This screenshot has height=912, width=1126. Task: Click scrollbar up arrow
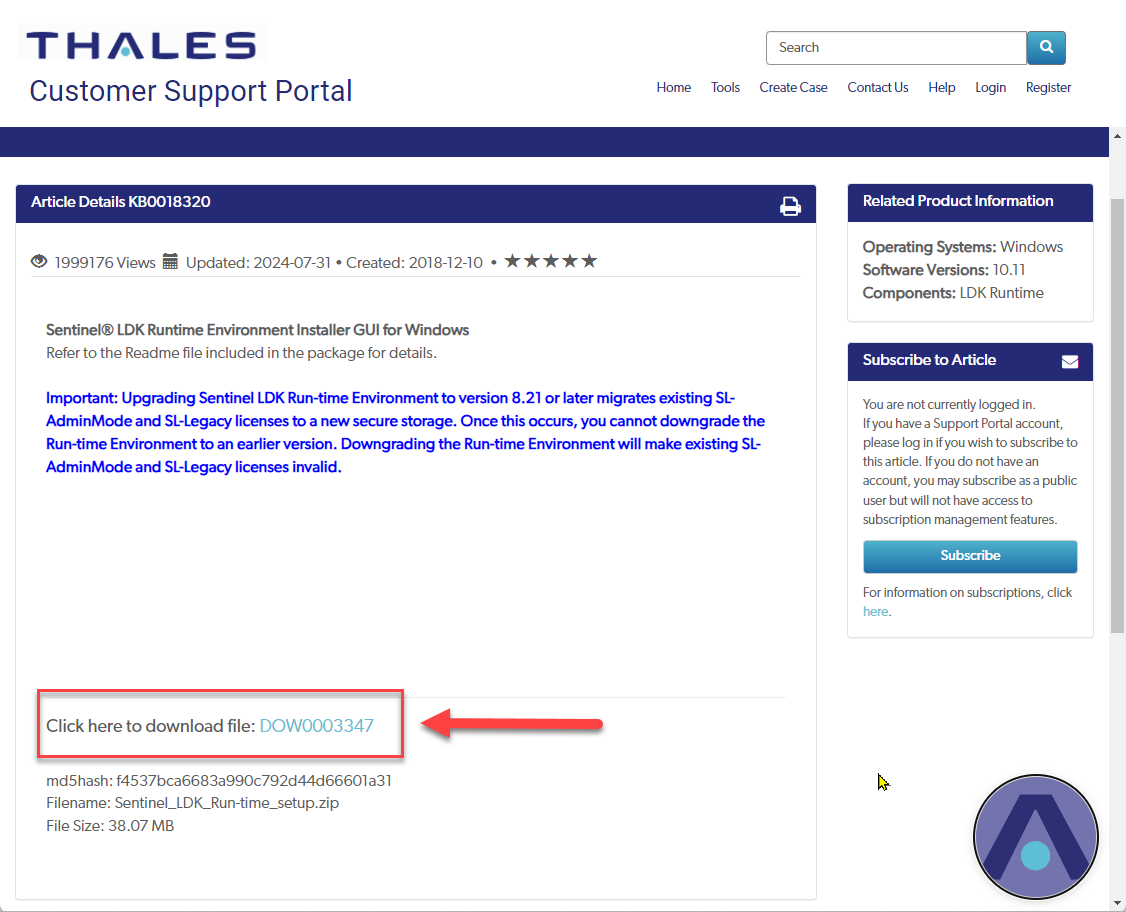[1117, 135]
